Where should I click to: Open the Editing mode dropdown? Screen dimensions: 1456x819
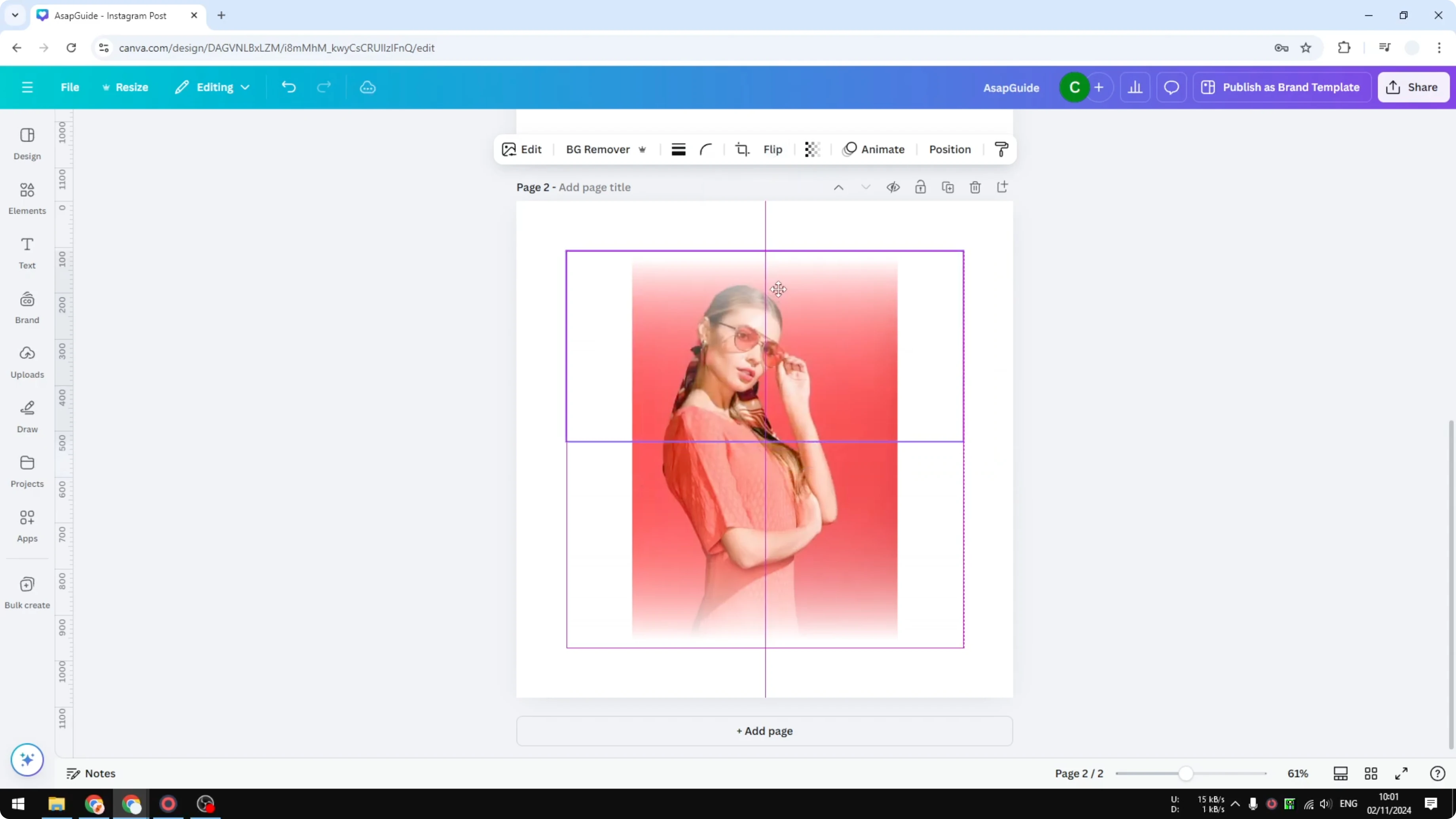pos(212,87)
